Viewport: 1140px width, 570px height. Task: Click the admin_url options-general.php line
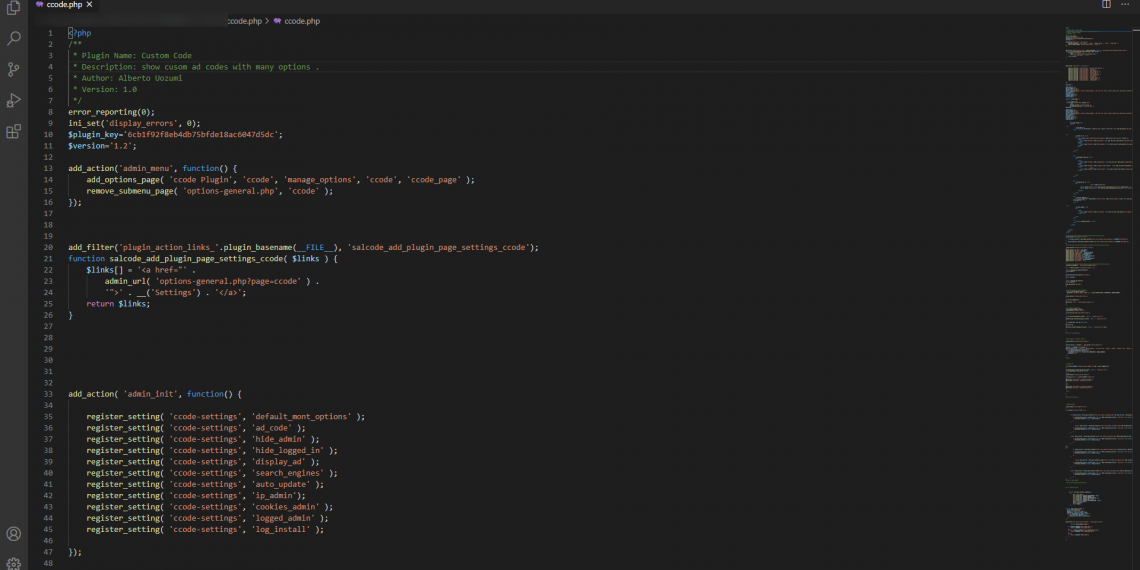point(212,281)
